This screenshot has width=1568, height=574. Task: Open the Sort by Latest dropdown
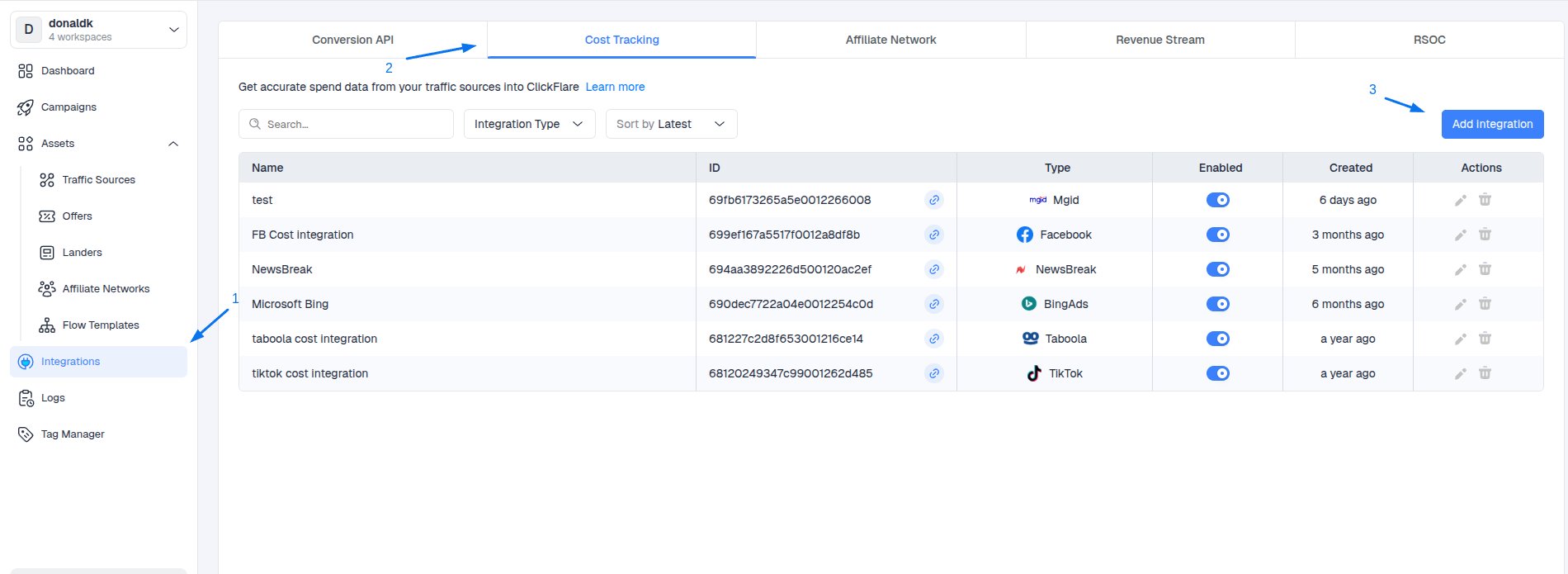(x=671, y=124)
